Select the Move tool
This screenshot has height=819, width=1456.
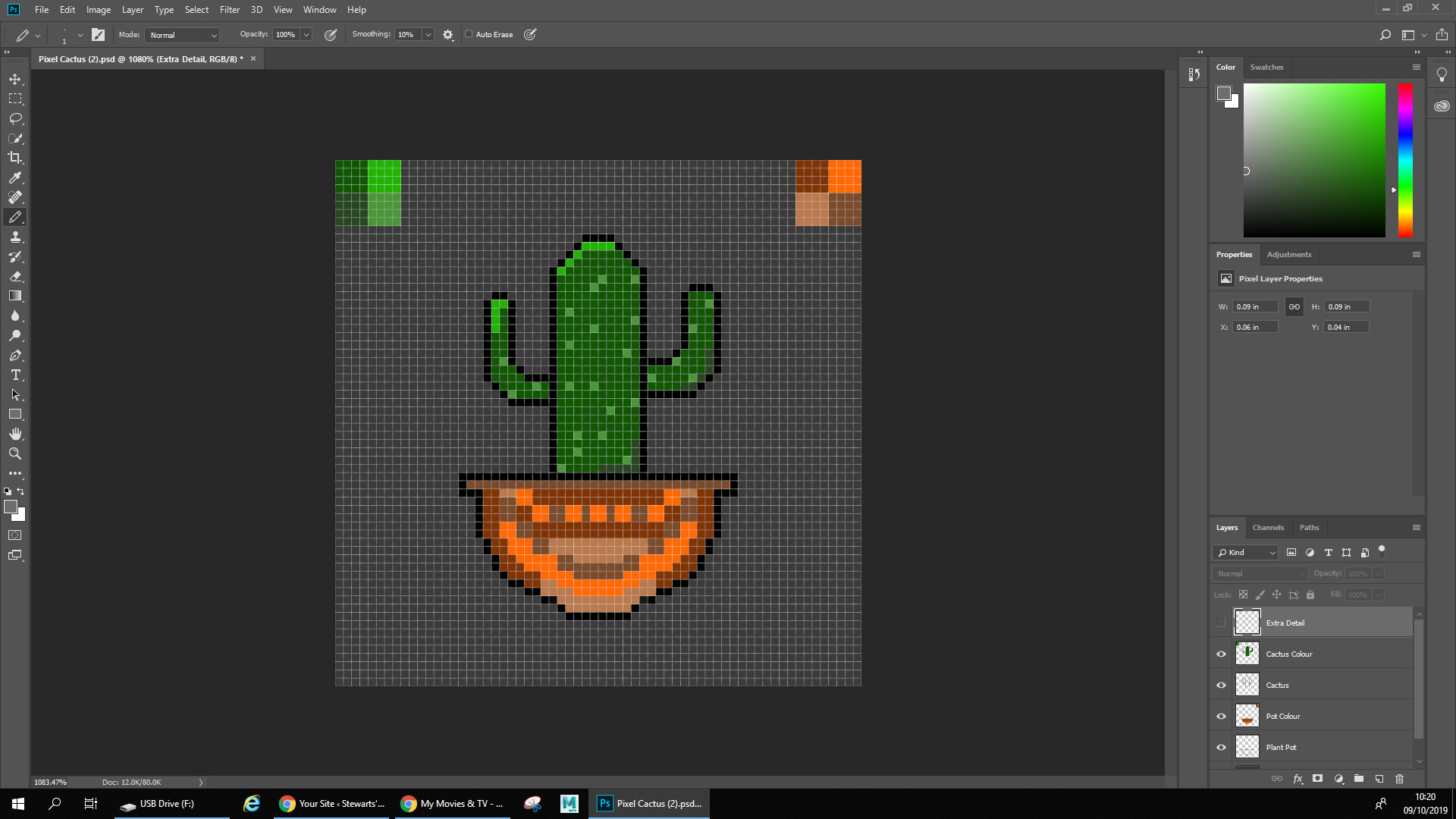coord(15,78)
